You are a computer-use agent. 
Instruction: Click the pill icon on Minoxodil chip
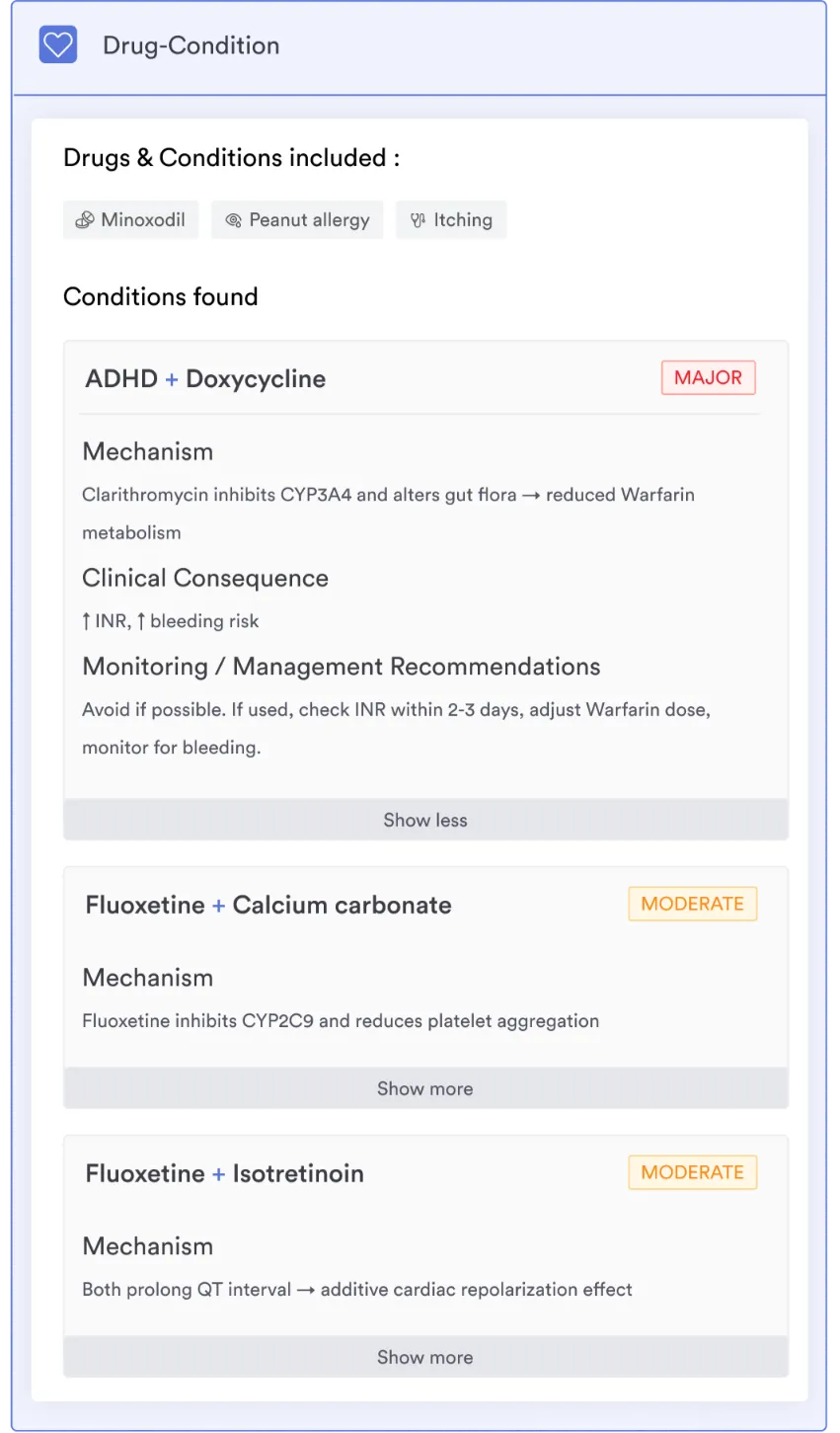(85, 220)
